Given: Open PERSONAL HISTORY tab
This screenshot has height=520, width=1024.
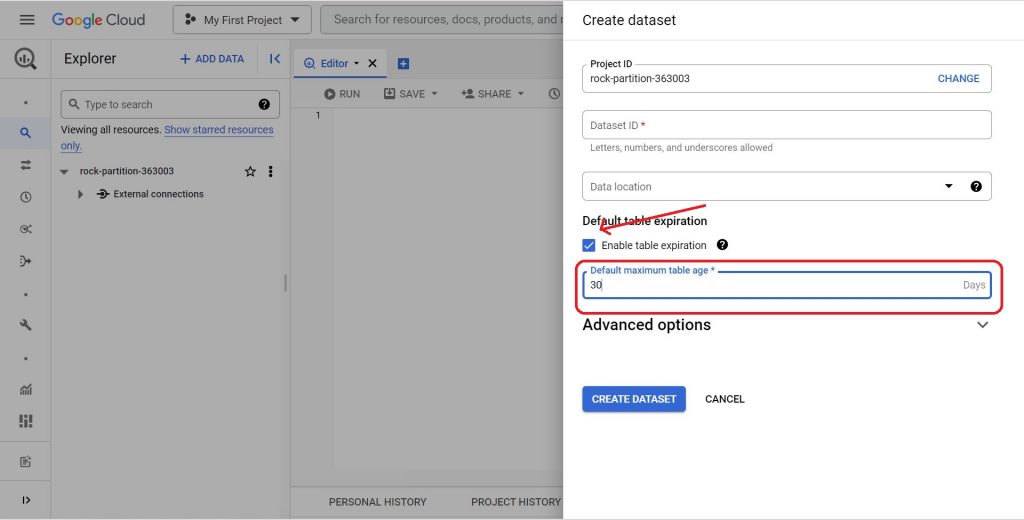Looking at the screenshot, I should coord(377,502).
